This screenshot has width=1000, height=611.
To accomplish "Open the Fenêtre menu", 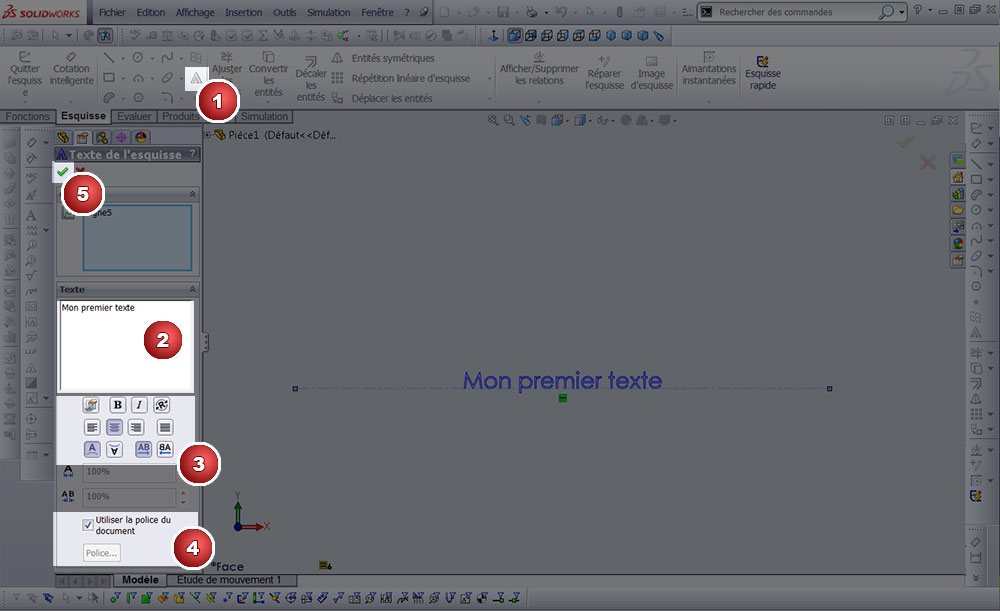I will pyautogui.click(x=378, y=12).
